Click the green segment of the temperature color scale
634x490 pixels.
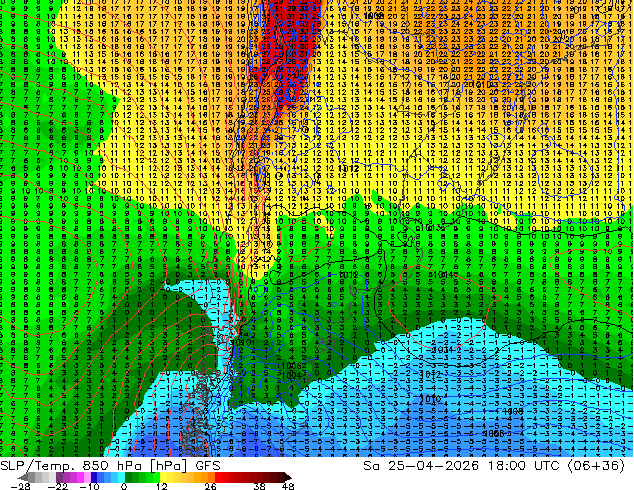(142, 477)
